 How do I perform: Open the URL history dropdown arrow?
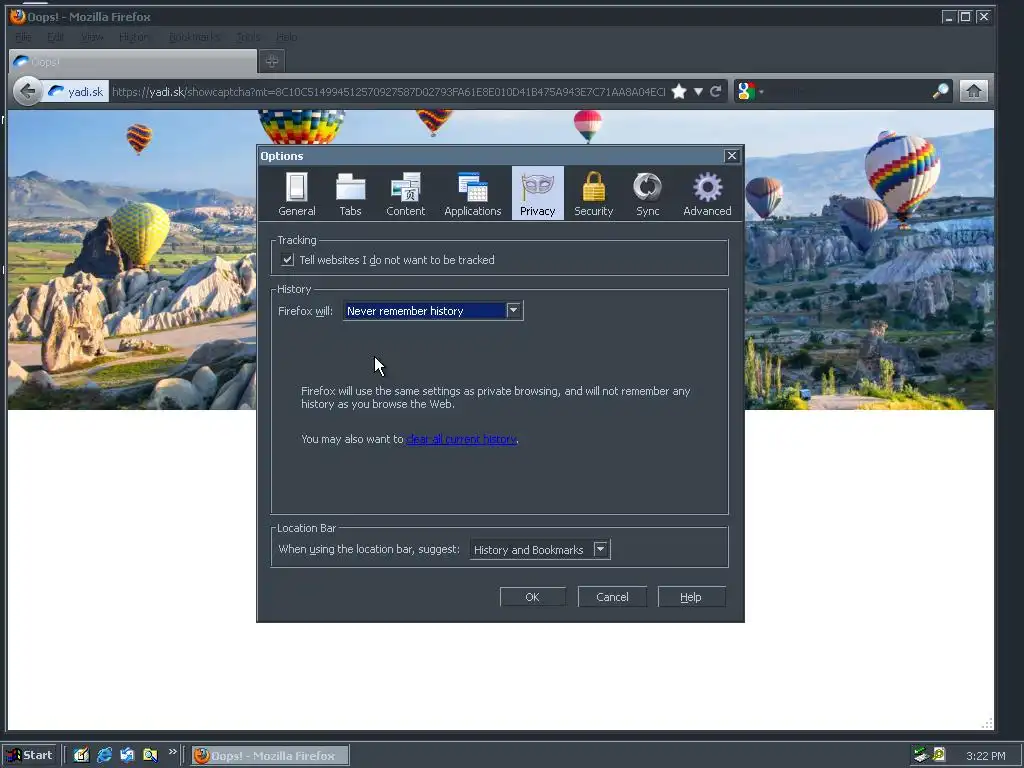tap(698, 91)
